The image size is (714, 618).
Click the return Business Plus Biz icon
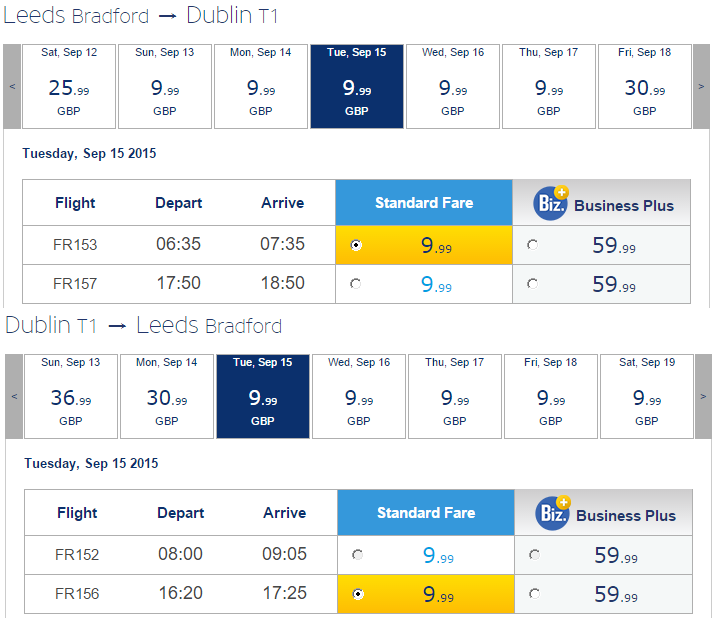[x=553, y=513]
